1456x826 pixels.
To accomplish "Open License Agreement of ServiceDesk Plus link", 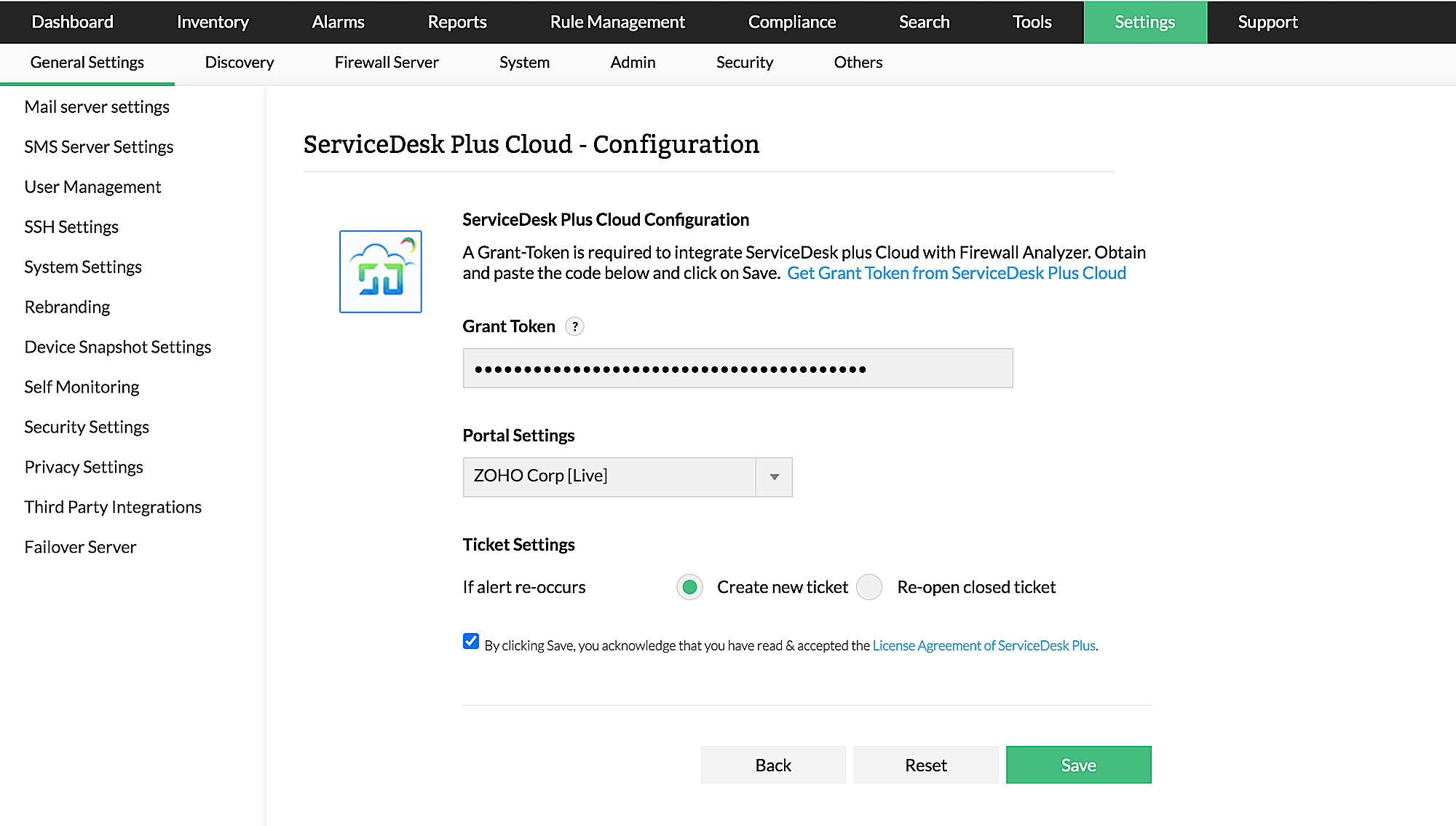I will (x=984, y=645).
